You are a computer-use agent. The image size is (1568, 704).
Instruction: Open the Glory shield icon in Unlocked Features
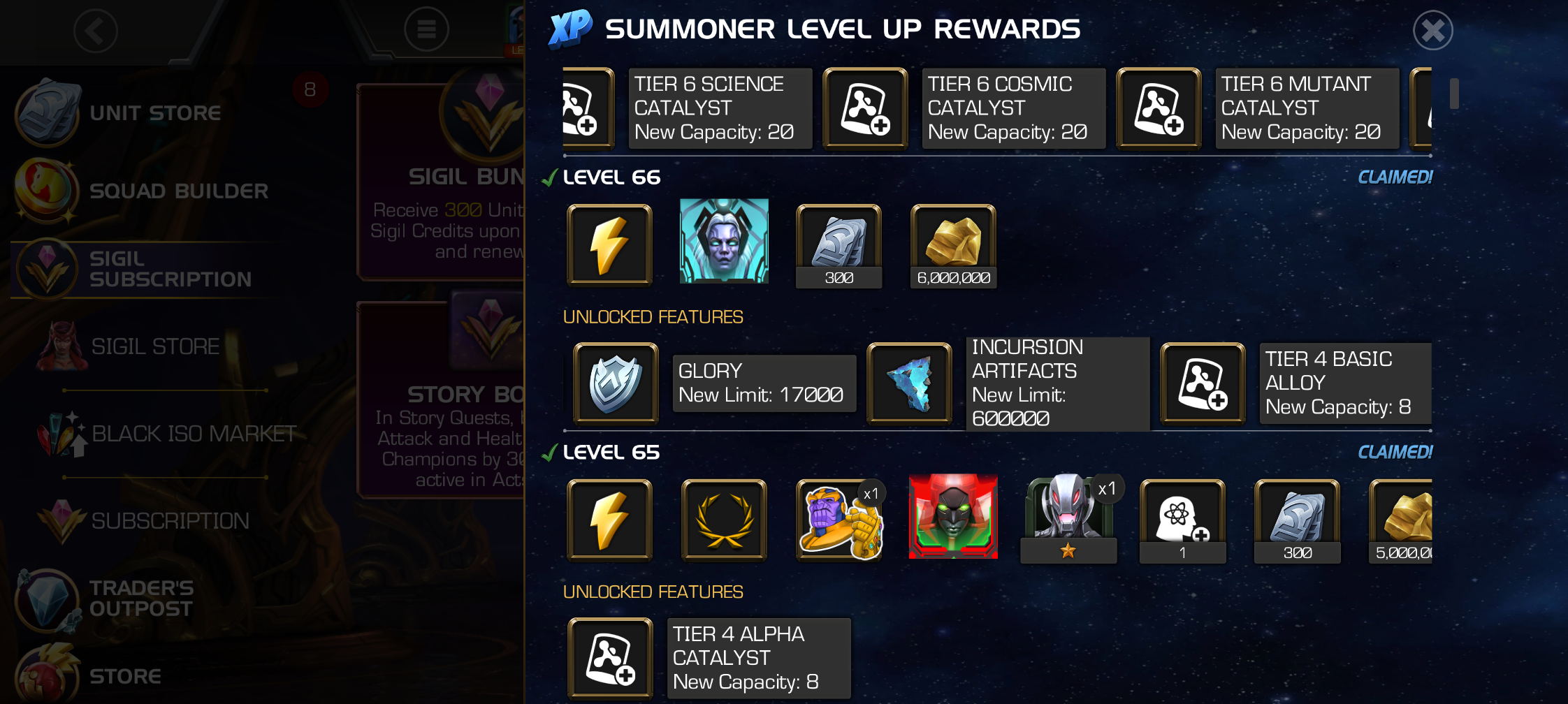click(616, 383)
